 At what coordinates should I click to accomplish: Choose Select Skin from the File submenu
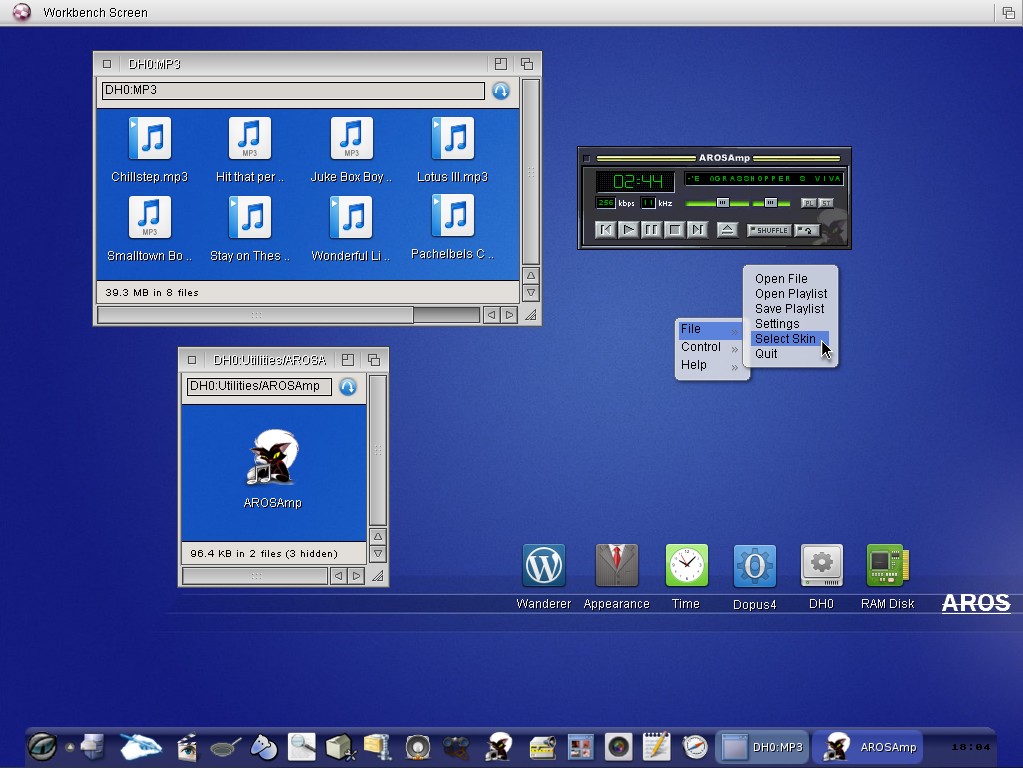point(785,339)
